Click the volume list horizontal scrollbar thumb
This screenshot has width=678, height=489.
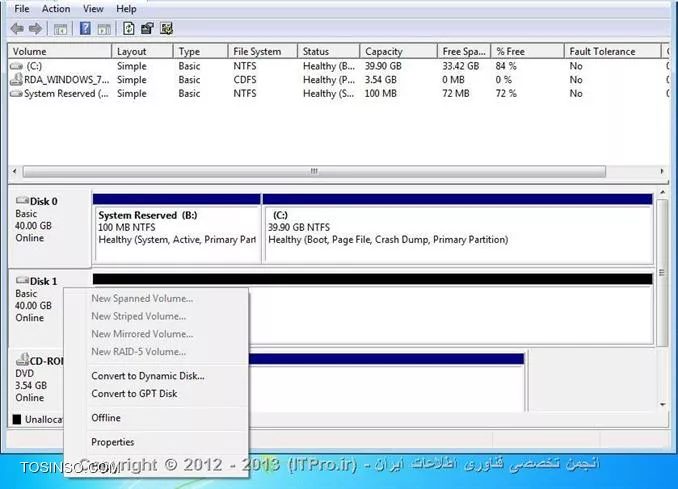coord(314,172)
